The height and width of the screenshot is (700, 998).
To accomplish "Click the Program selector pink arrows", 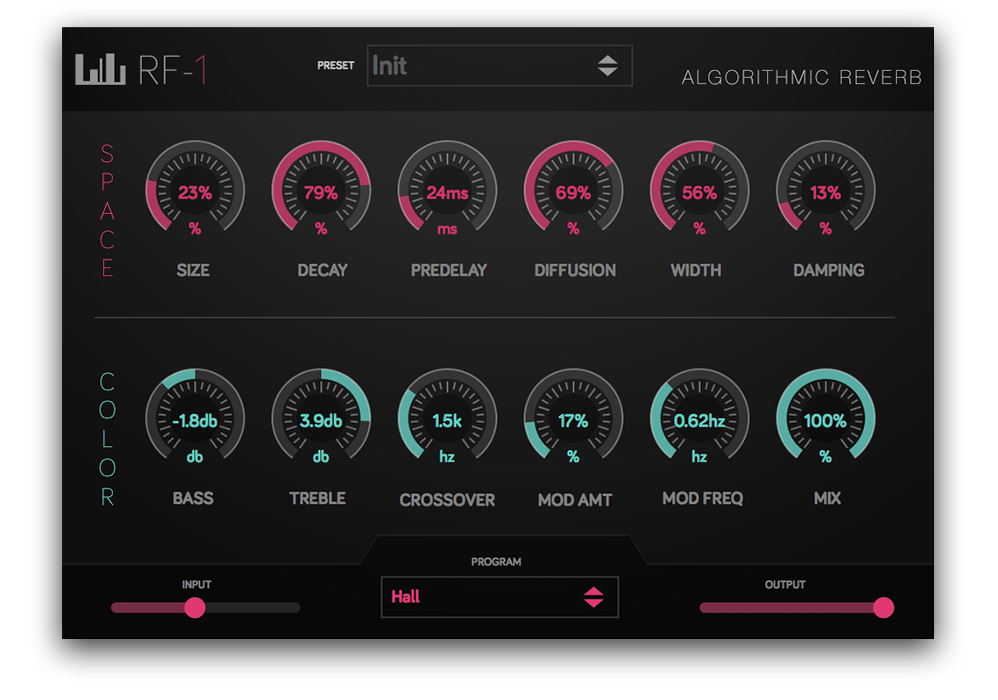I will pyautogui.click(x=594, y=597).
